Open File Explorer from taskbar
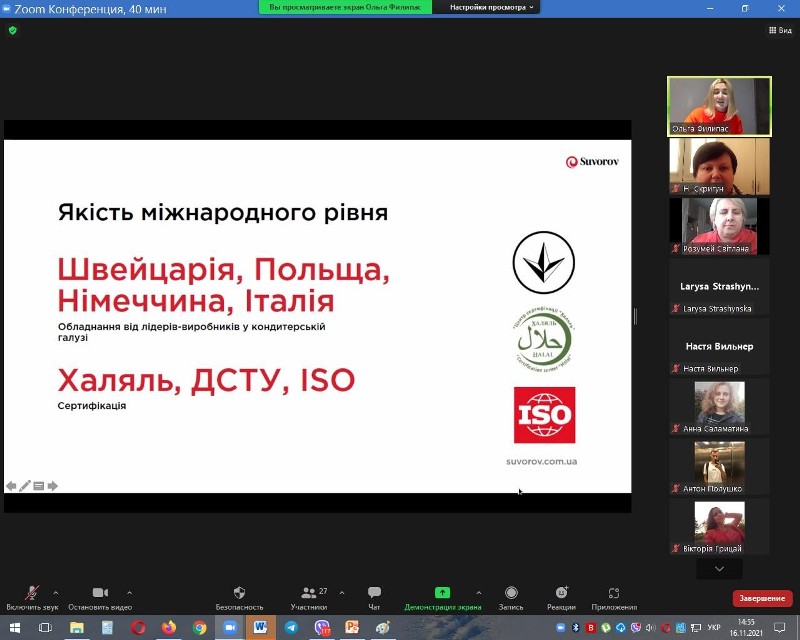 point(77,627)
